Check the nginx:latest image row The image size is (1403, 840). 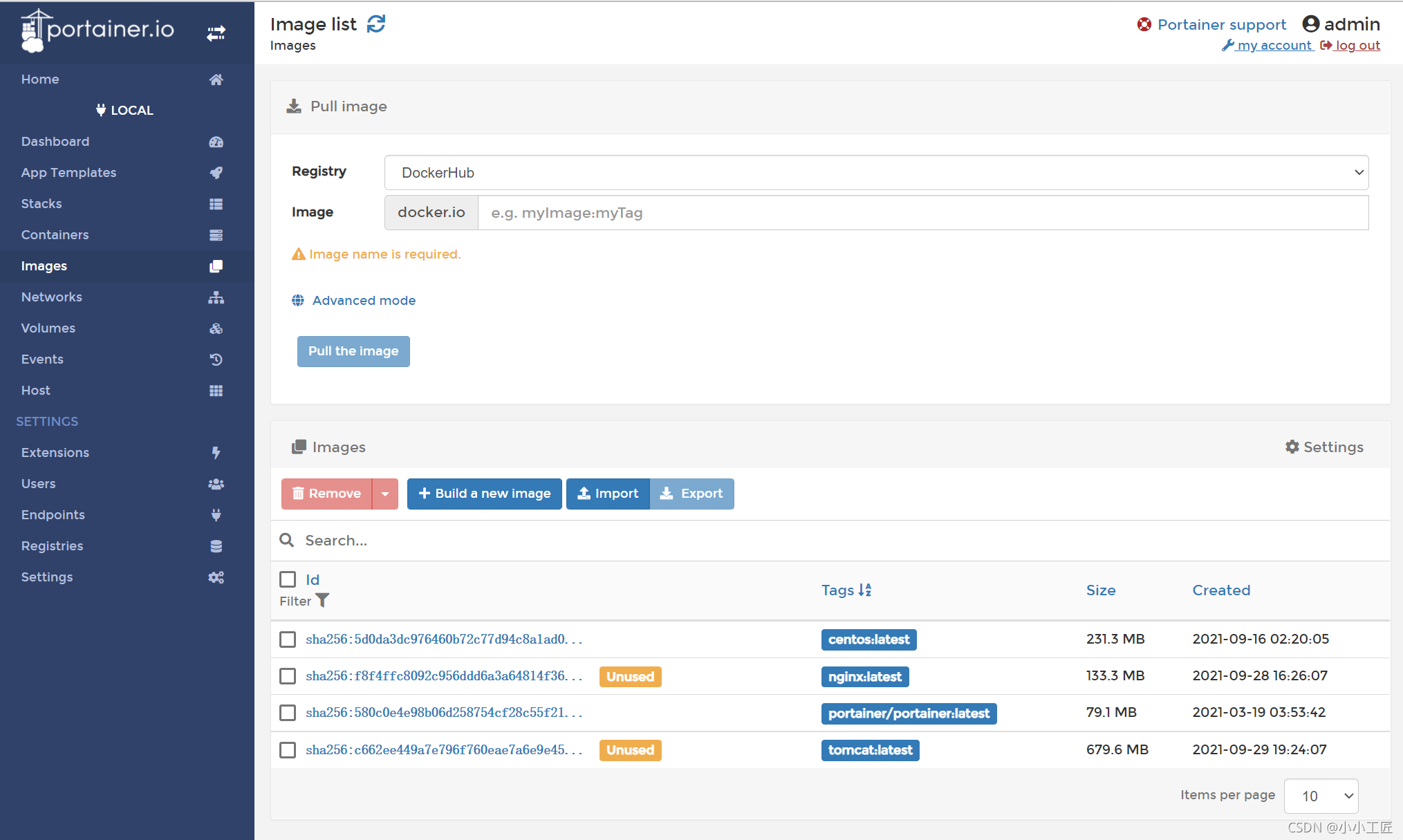[288, 675]
